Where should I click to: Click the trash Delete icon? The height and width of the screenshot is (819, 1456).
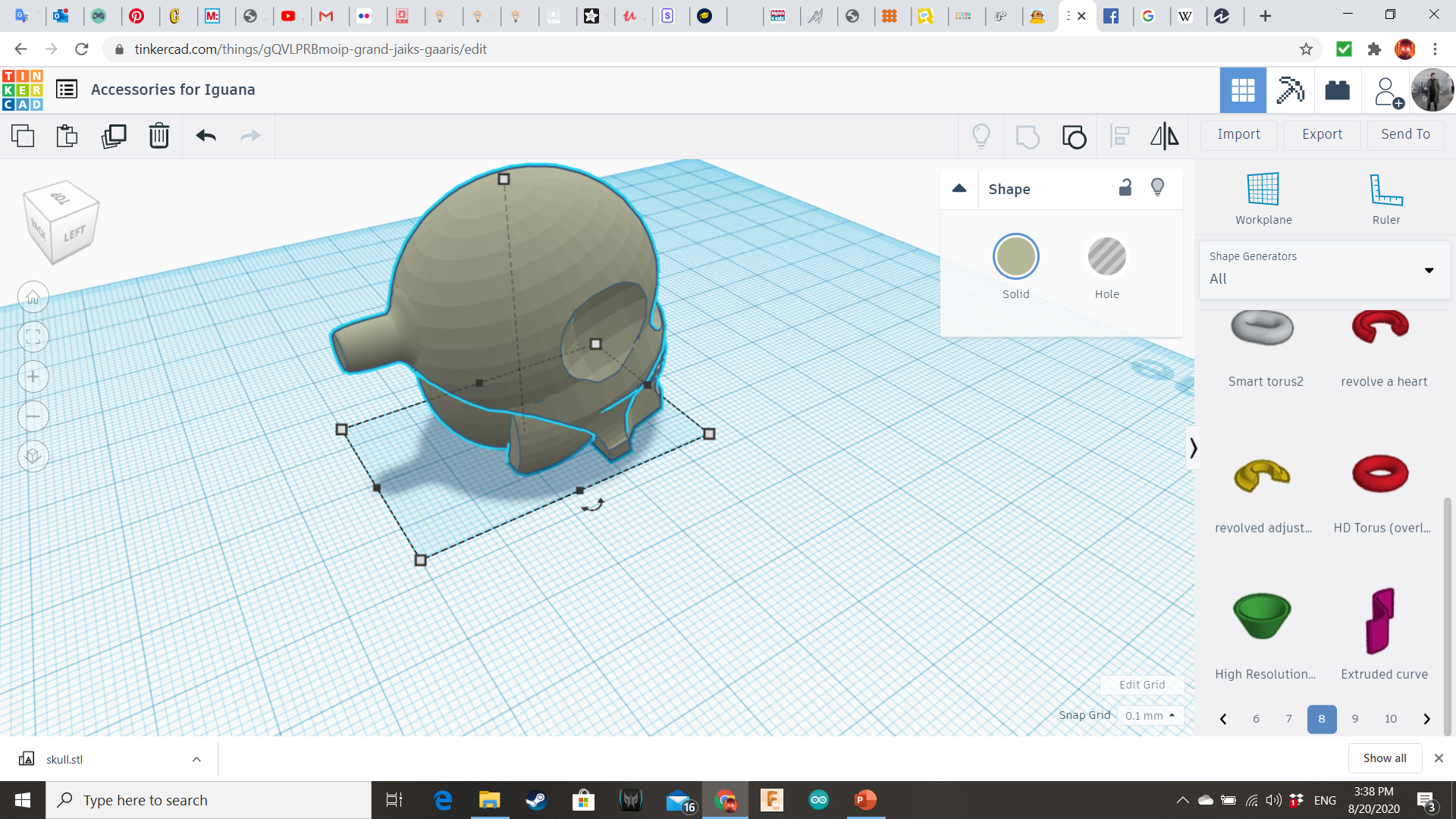pos(158,136)
